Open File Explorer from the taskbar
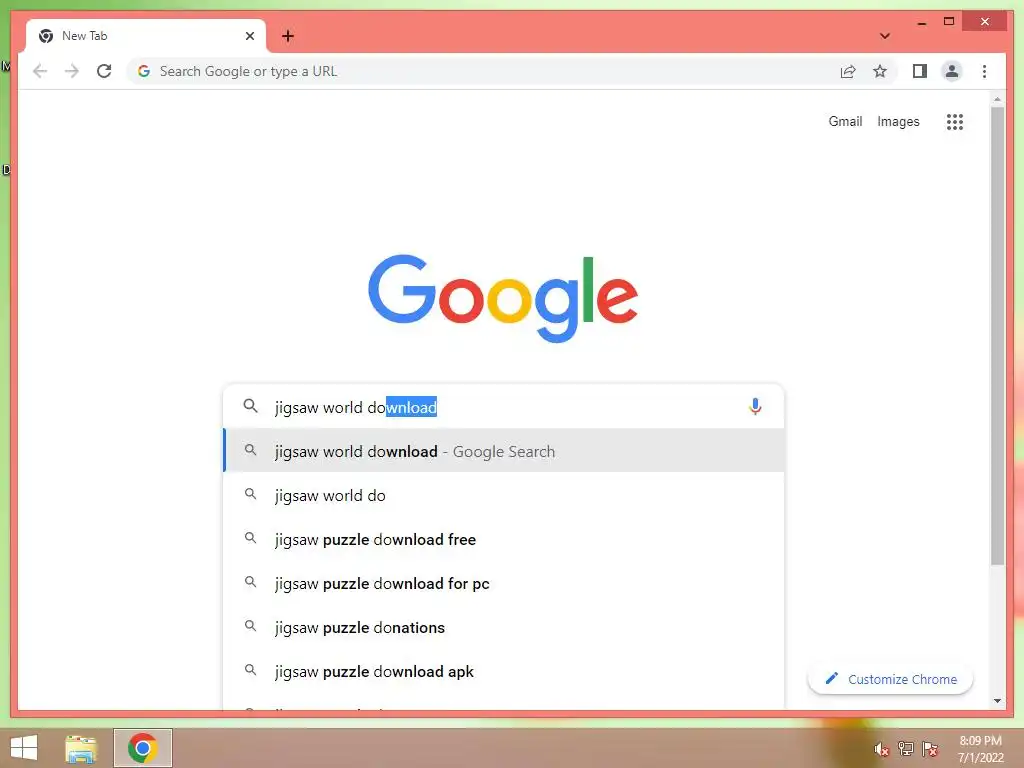1024x768 pixels. (81, 748)
